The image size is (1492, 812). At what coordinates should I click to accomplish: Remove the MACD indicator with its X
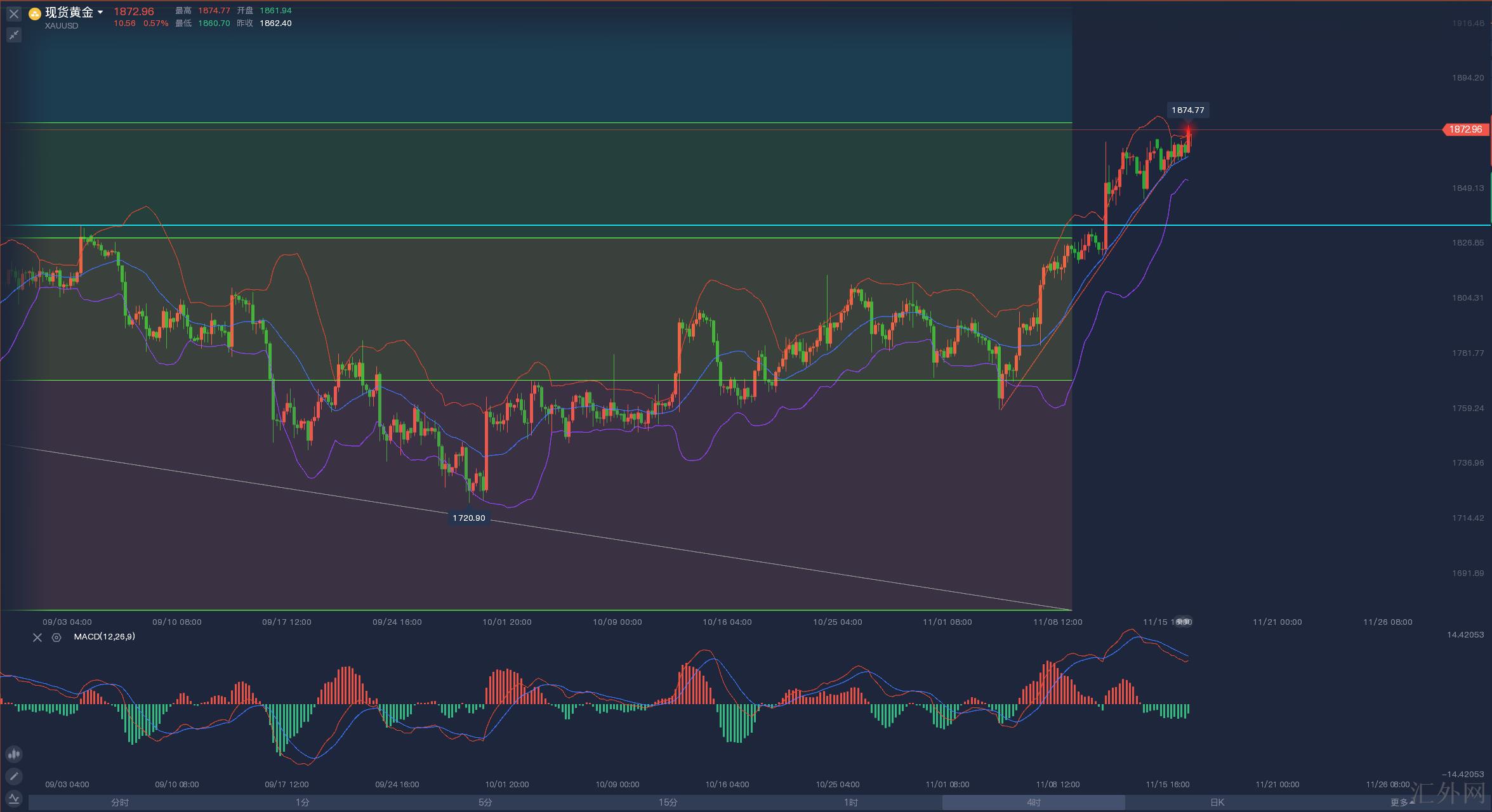[37, 638]
